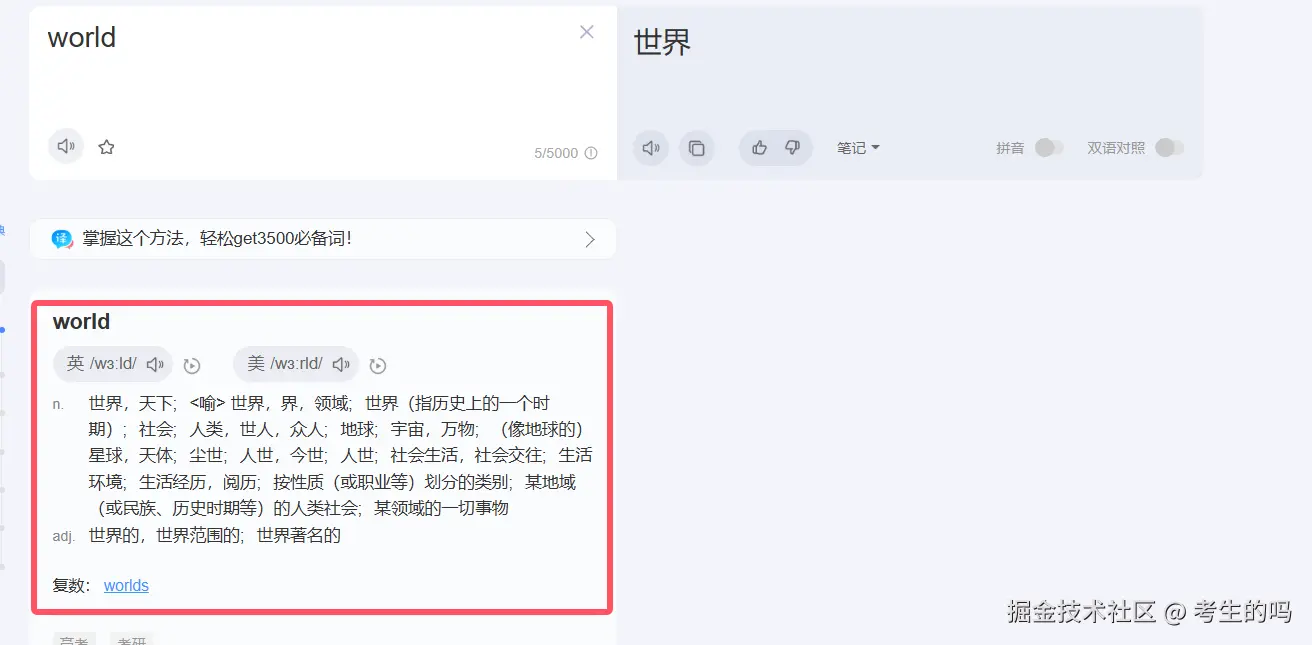
Task: Play American pronunciation speaker icon
Action: 341,365
